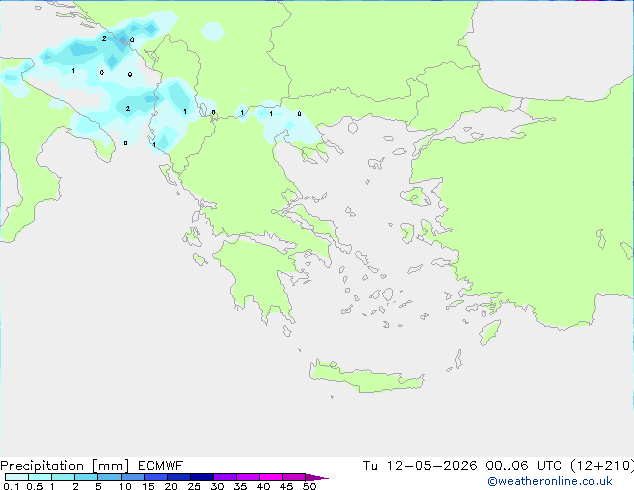Viewport: 634px width, 490px height.
Task: Click the '35' legend scale label
Action: (240, 486)
